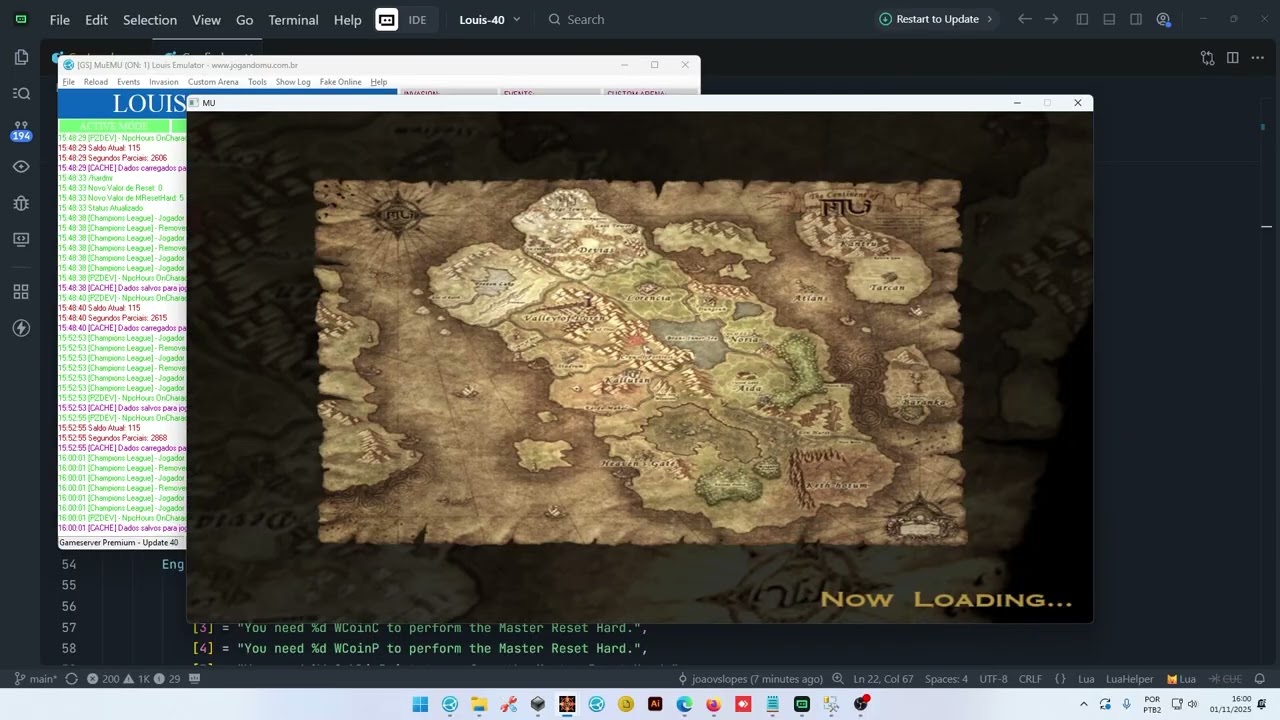Screen dimensions: 1280x720
Task: Show hidden system tray icons chevron
Action: pyautogui.click(x=1083, y=704)
